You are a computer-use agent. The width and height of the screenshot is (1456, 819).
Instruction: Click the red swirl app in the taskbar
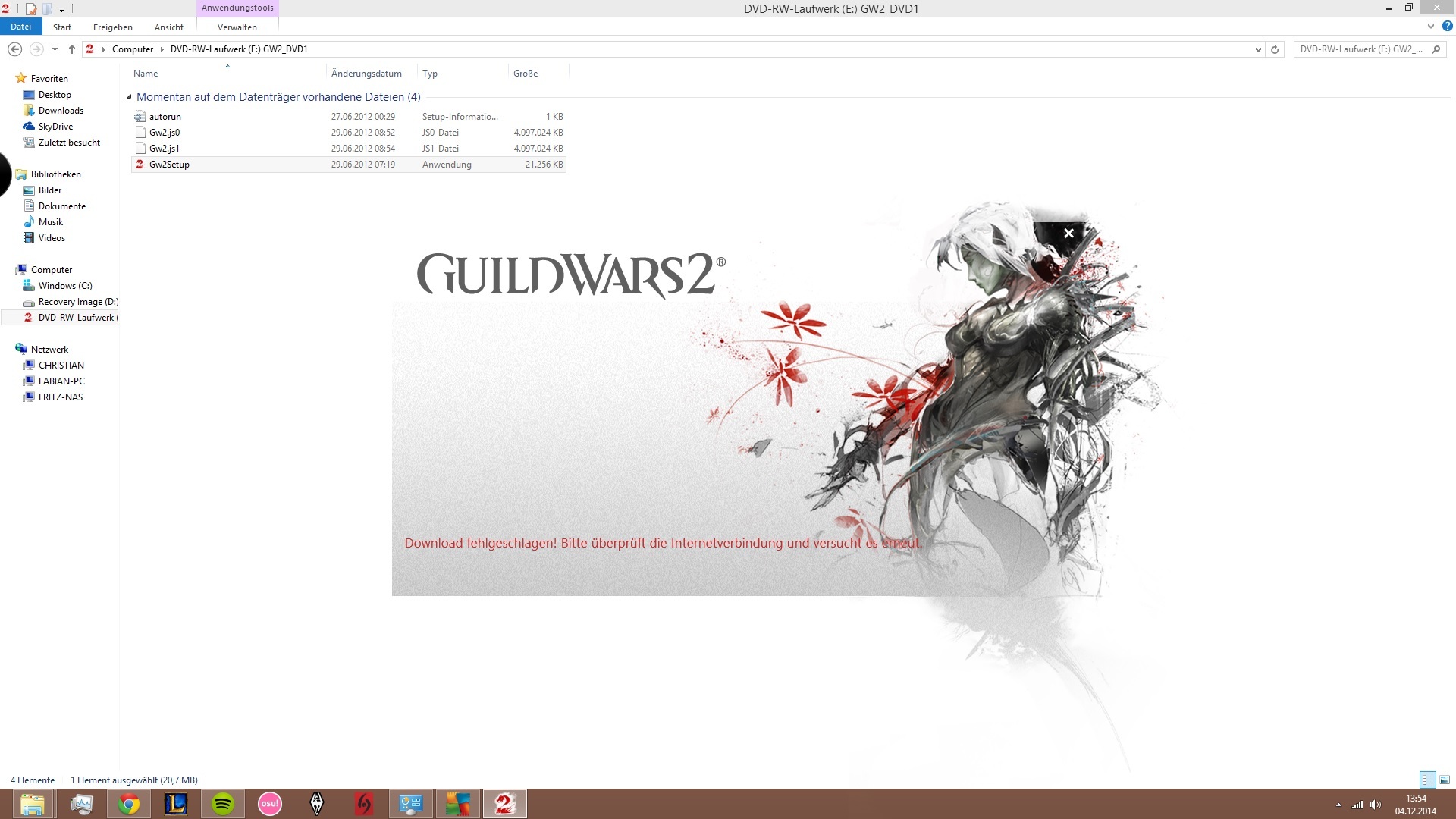coord(364,804)
